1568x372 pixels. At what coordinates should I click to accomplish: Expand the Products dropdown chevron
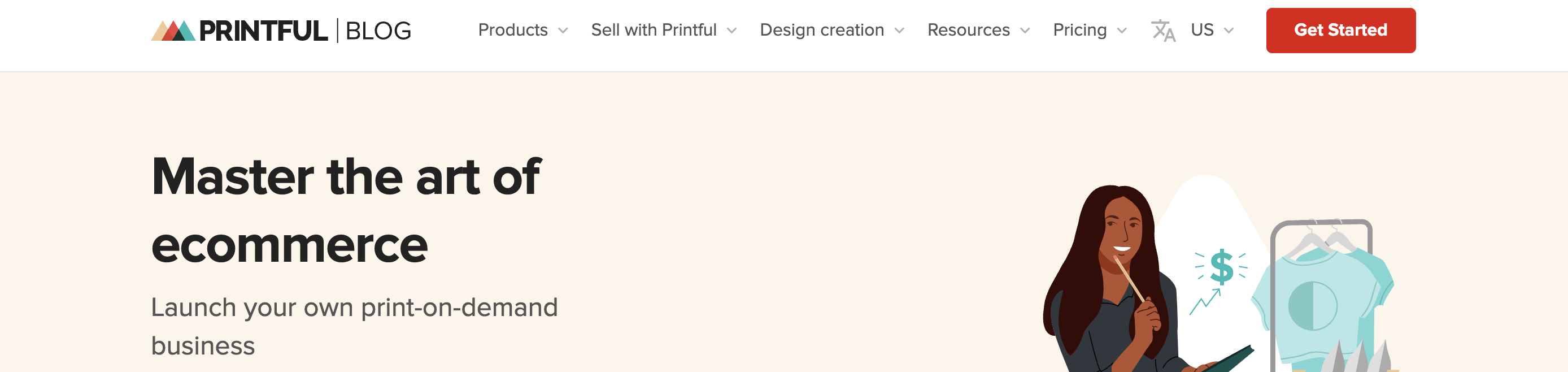tap(563, 31)
